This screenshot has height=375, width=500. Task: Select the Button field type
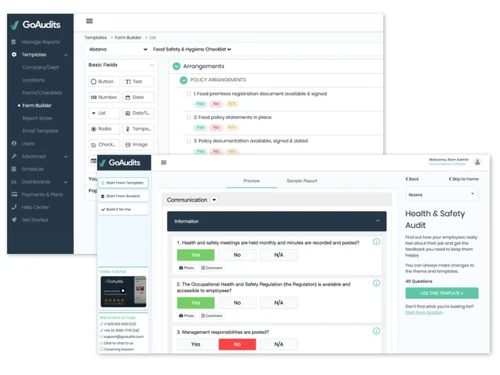coord(104,81)
